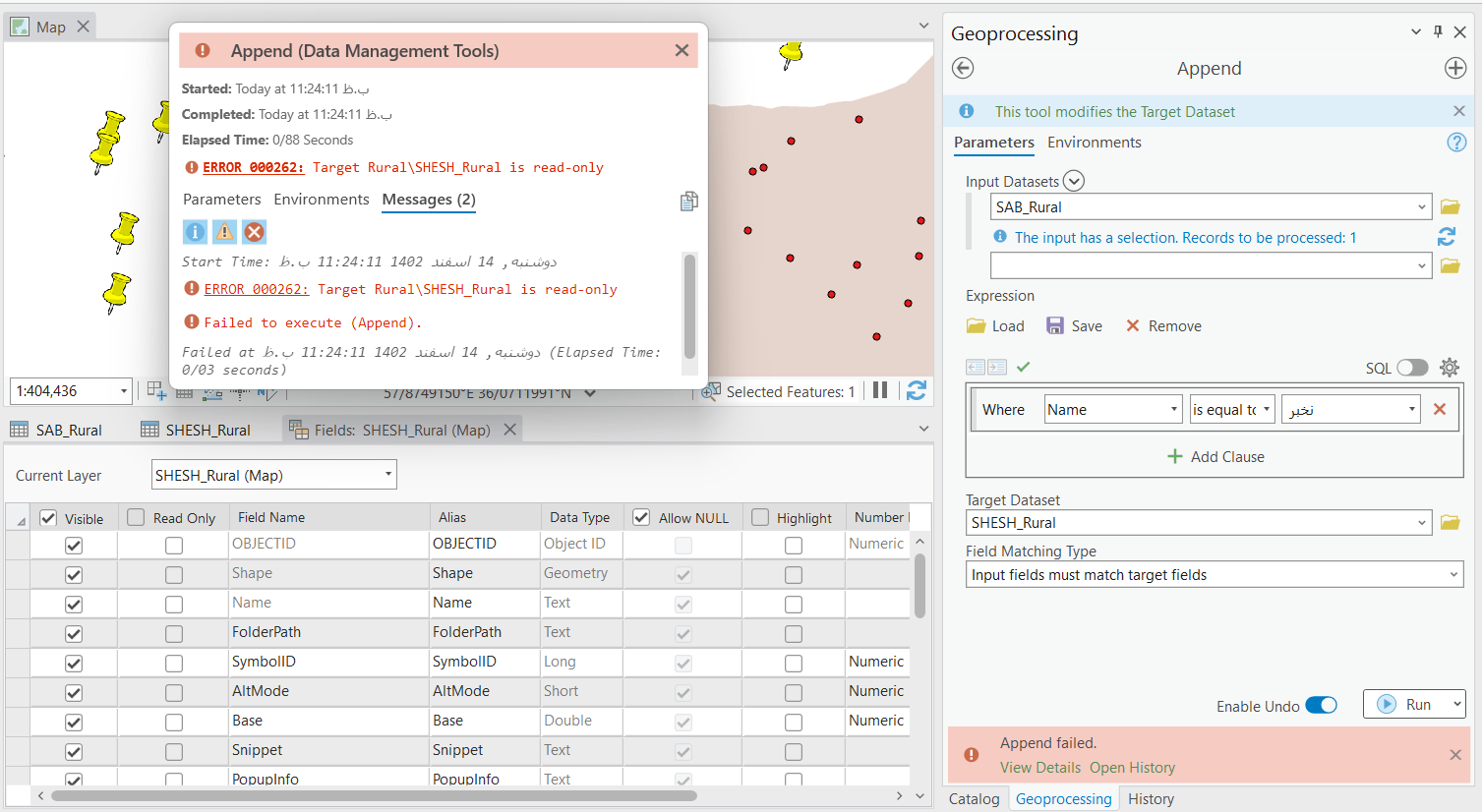Copy messages using the clipboard icon
Image resolution: width=1482 pixels, height=812 pixels.
(688, 201)
